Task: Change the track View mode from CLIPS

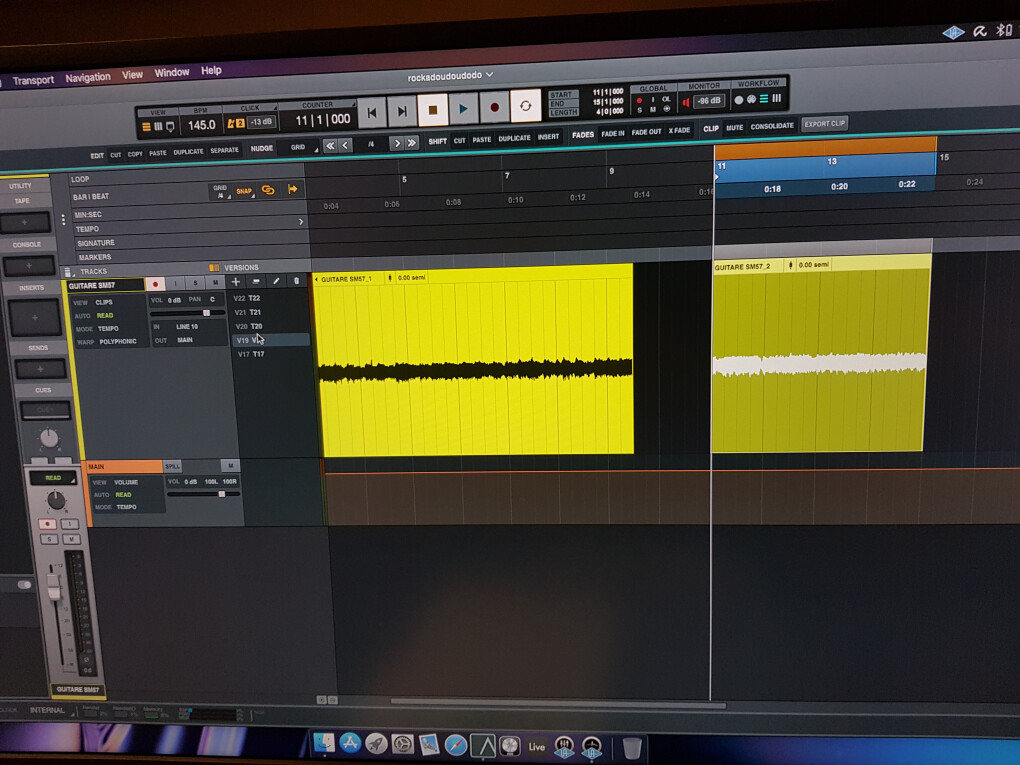Action: pyautogui.click(x=105, y=302)
